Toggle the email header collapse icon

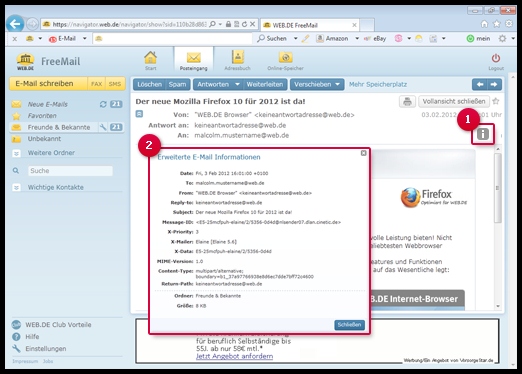pos(139,114)
